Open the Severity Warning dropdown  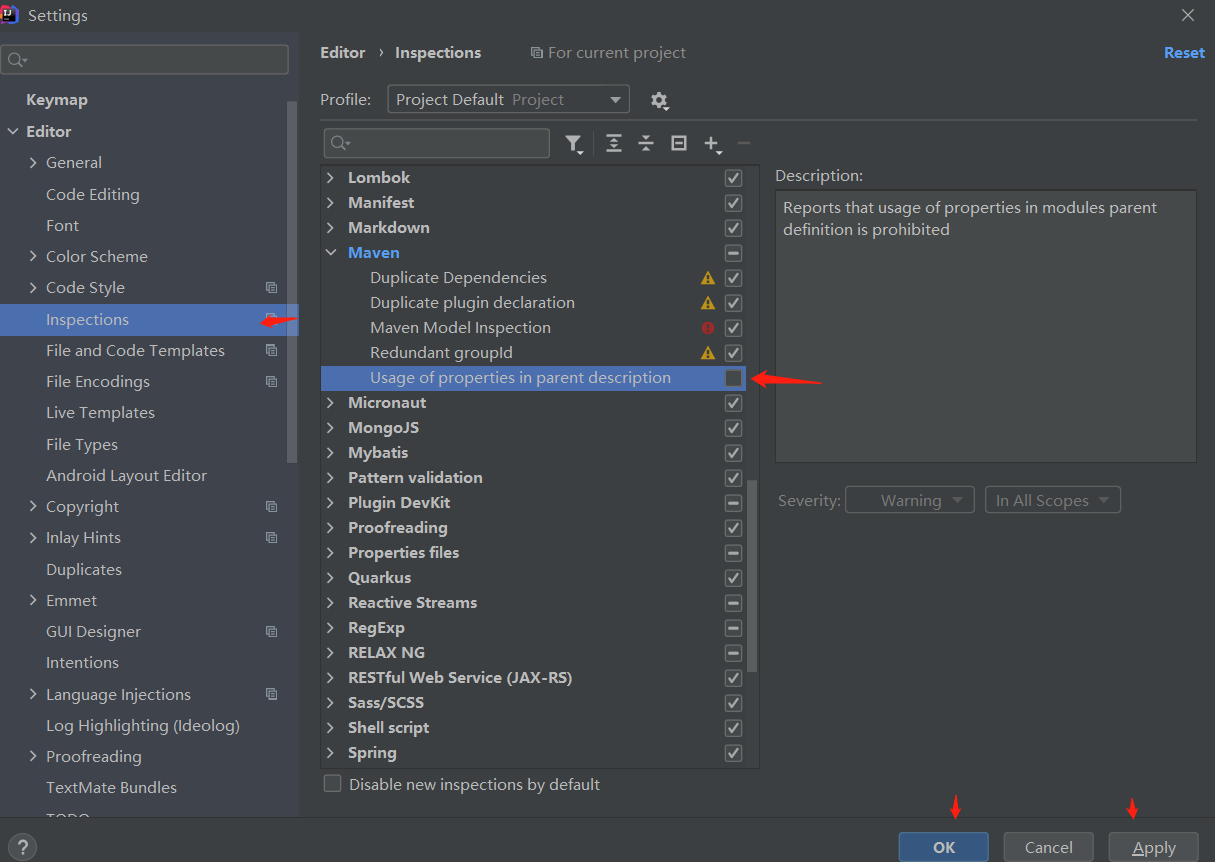910,500
